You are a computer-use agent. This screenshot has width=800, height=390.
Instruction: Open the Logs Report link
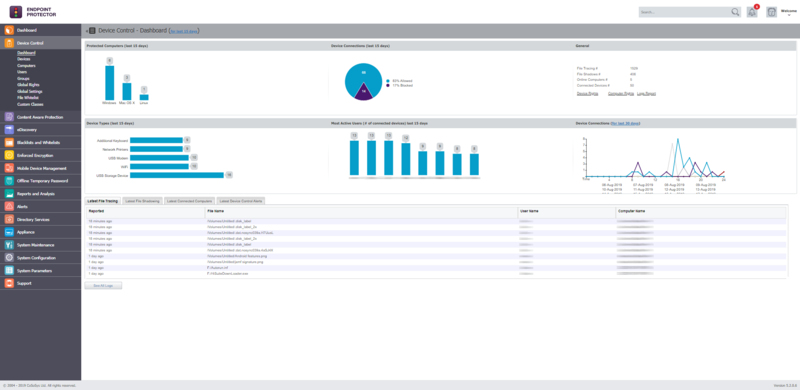(x=646, y=94)
